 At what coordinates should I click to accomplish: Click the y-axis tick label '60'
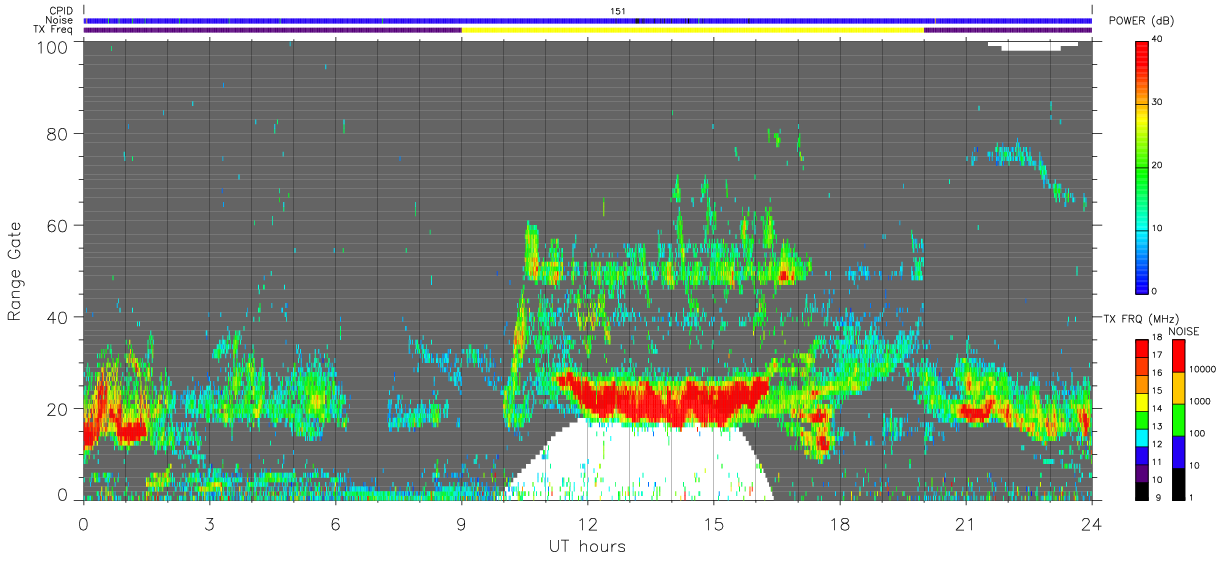coord(59,225)
